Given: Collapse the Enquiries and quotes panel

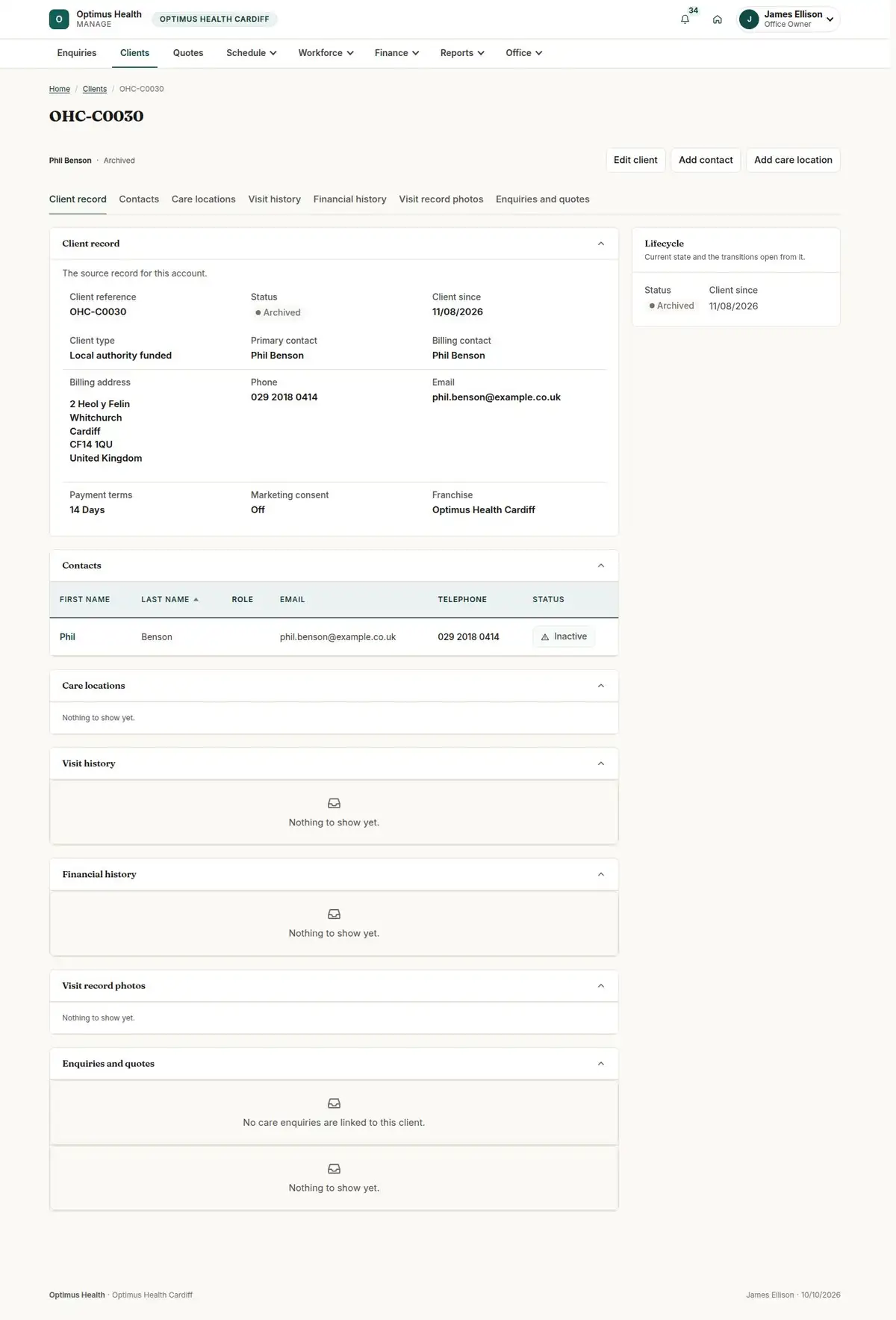Looking at the screenshot, I should coord(601,1064).
